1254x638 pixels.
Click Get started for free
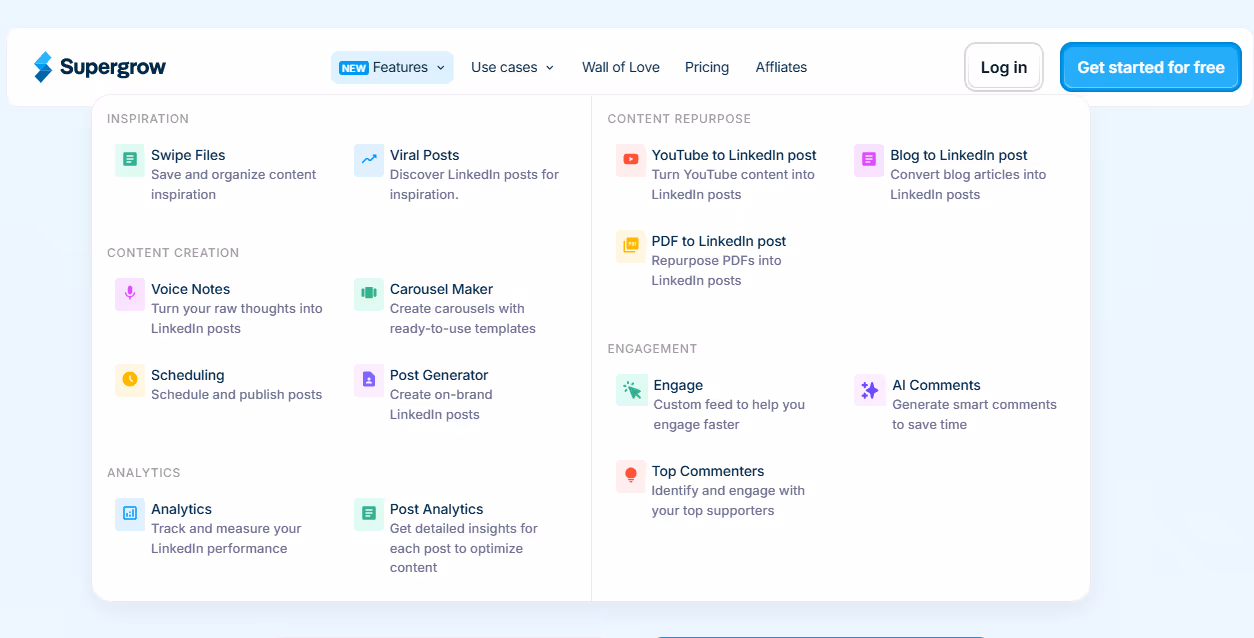1150,67
